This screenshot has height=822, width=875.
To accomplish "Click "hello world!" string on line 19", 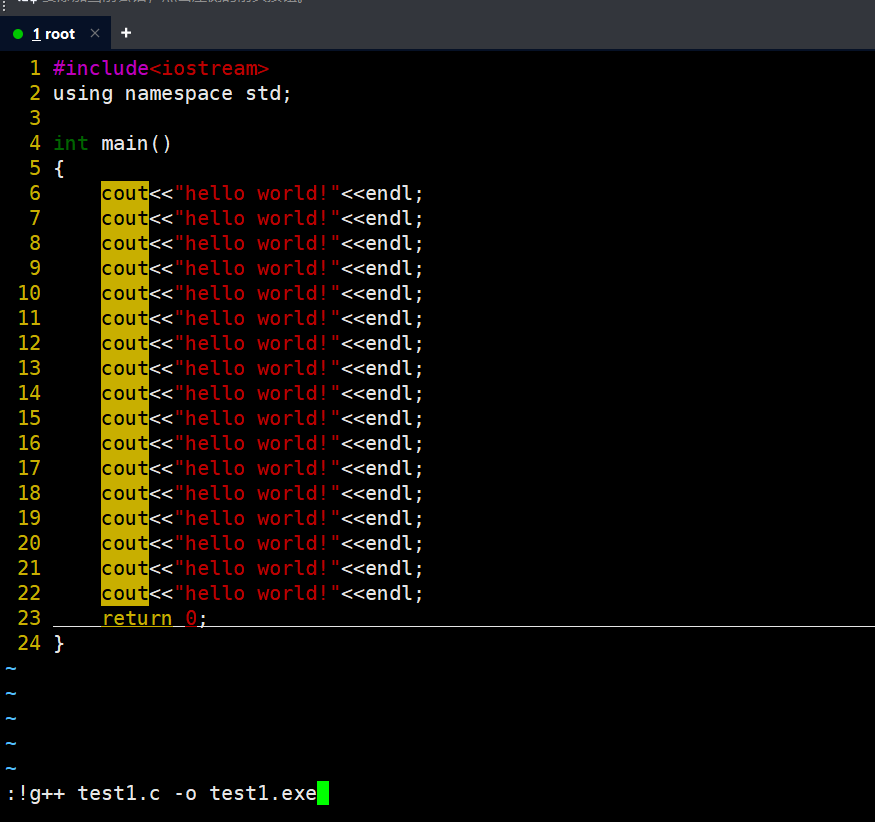I will [257, 518].
